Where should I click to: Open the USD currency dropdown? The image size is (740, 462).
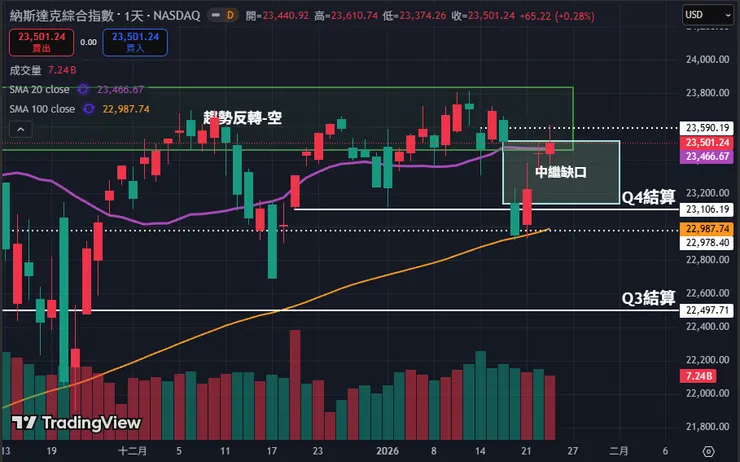[x=707, y=15]
